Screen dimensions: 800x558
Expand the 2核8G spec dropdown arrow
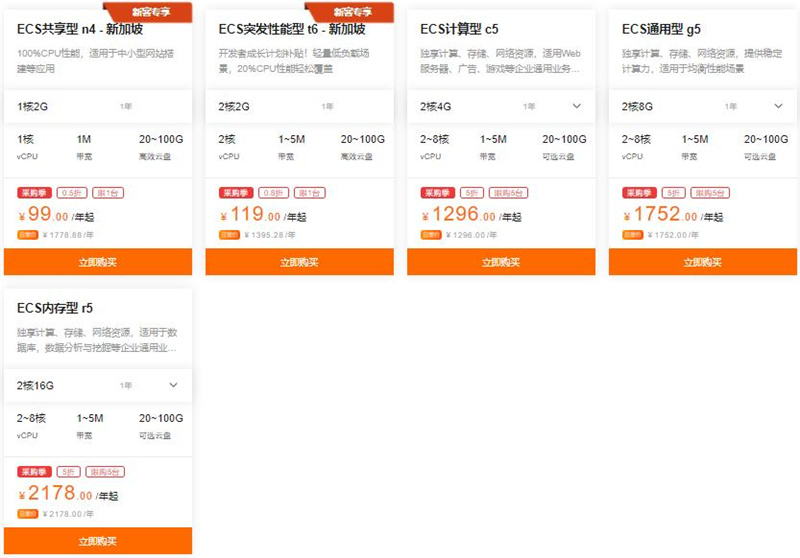tap(778, 106)
